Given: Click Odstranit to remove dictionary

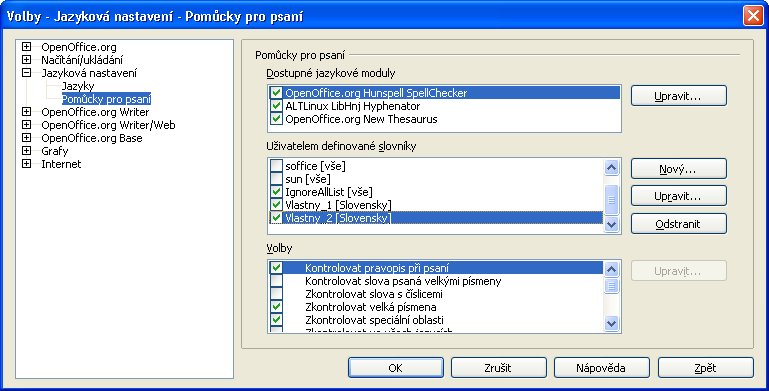Looking at the screenshot, I should tap(678, 224).
